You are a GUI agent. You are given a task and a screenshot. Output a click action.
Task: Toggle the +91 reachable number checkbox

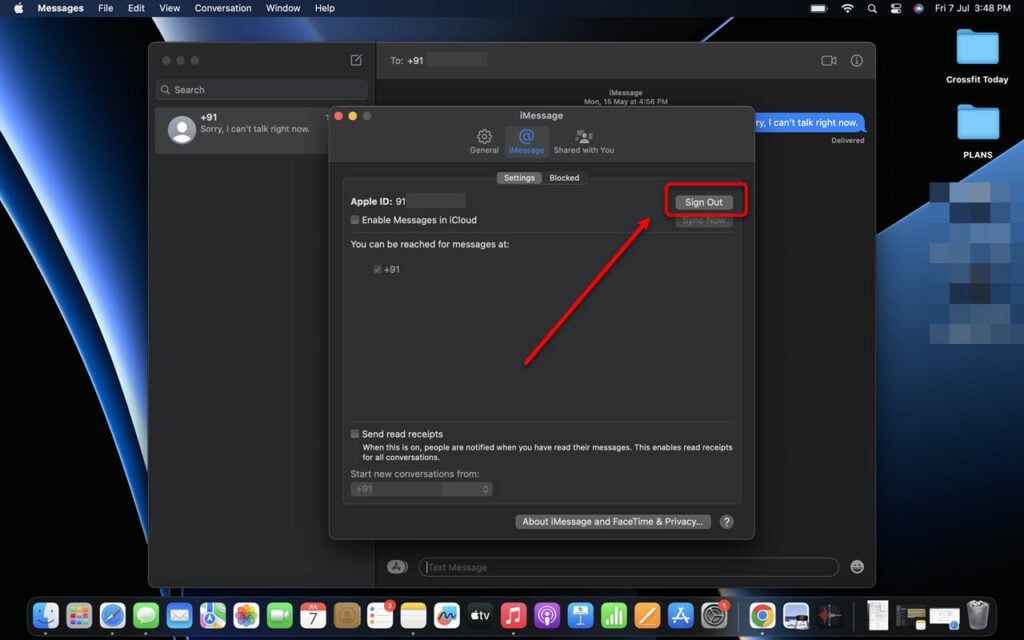(377, 269)
